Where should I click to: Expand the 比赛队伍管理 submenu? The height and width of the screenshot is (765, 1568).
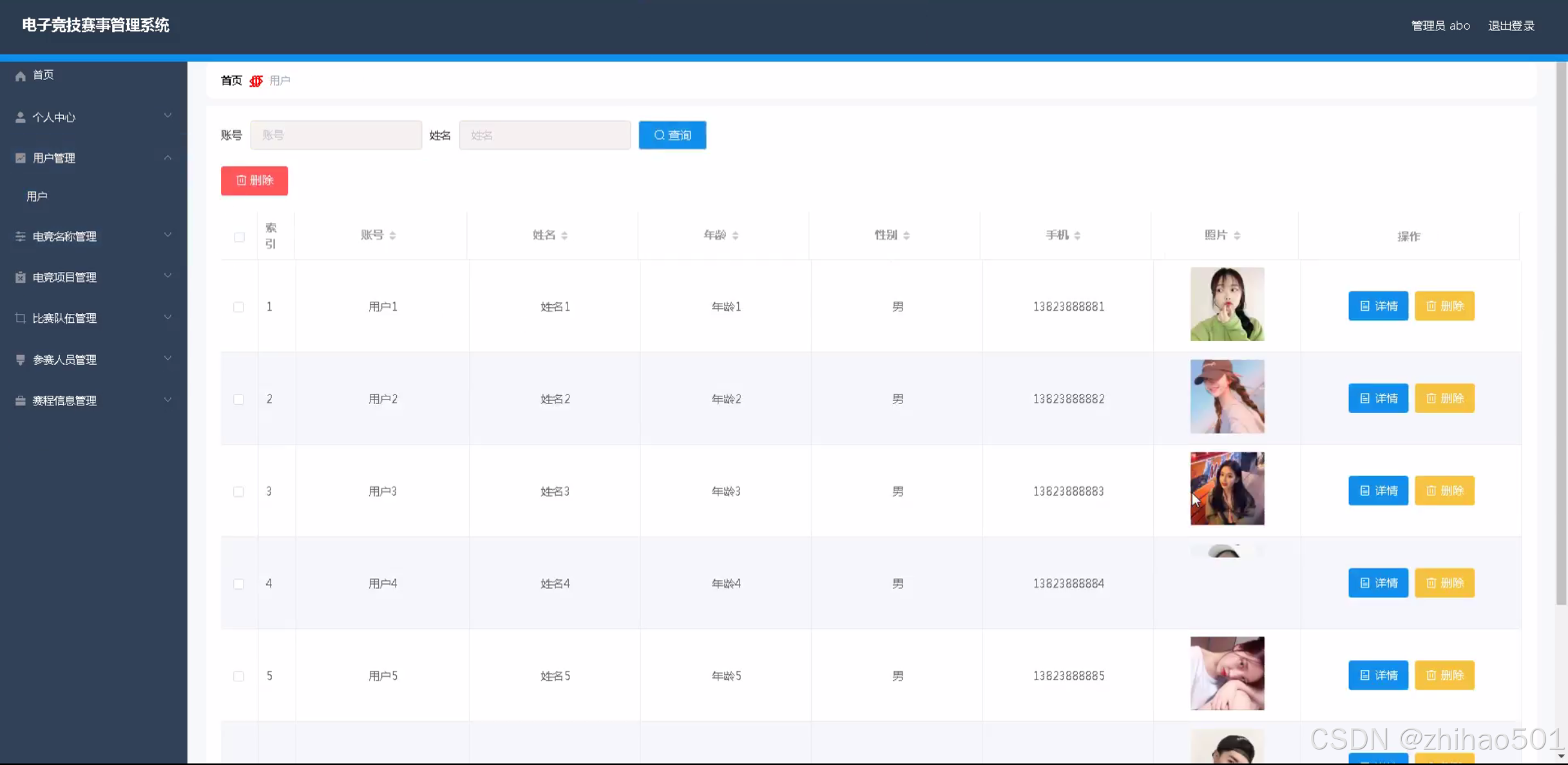167,318
